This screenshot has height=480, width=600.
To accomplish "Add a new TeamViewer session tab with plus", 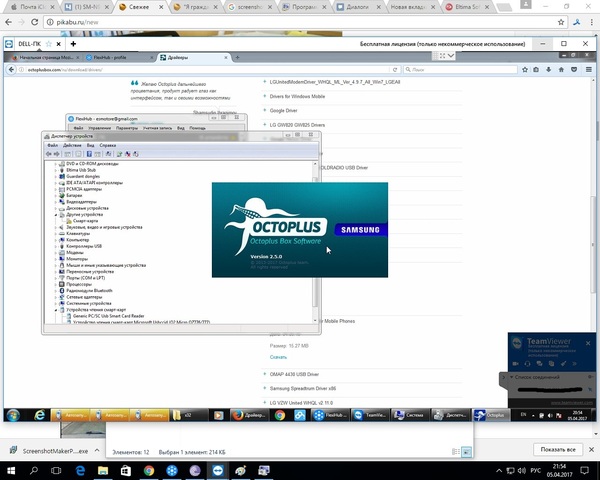I will pyautogui.click(x=73, y=44).
